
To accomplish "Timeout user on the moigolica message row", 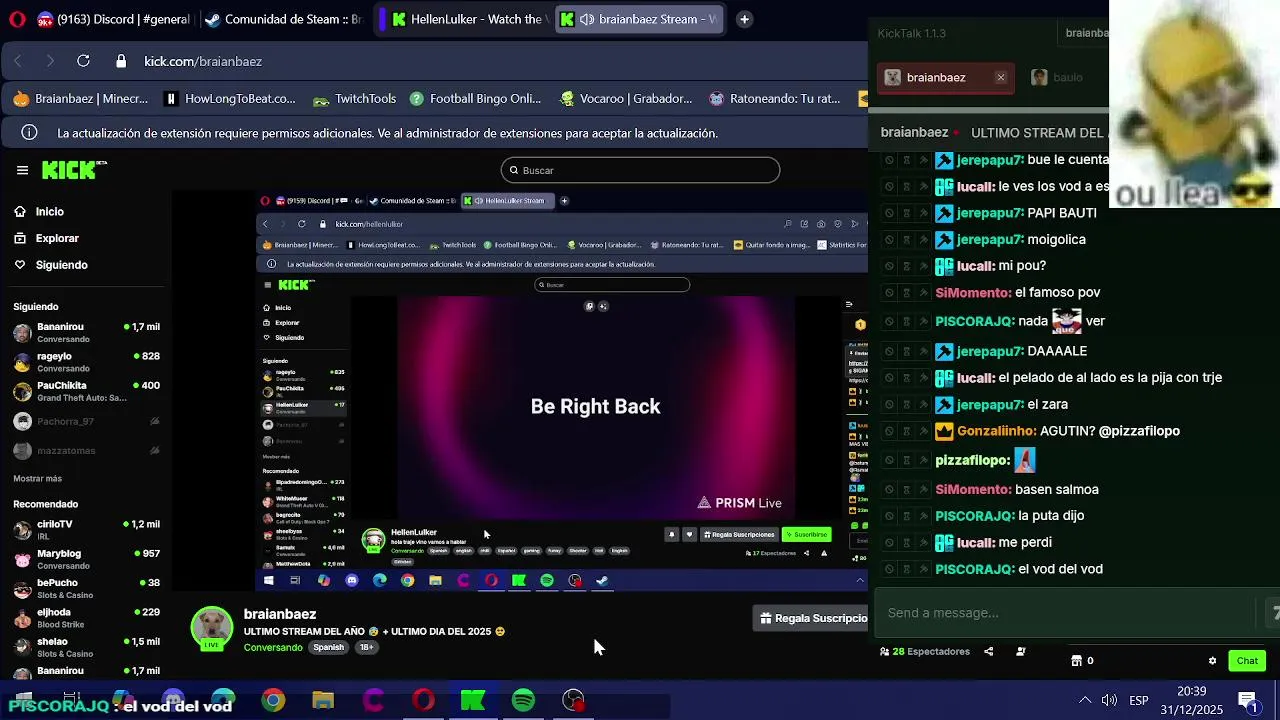I will point(906,240).
